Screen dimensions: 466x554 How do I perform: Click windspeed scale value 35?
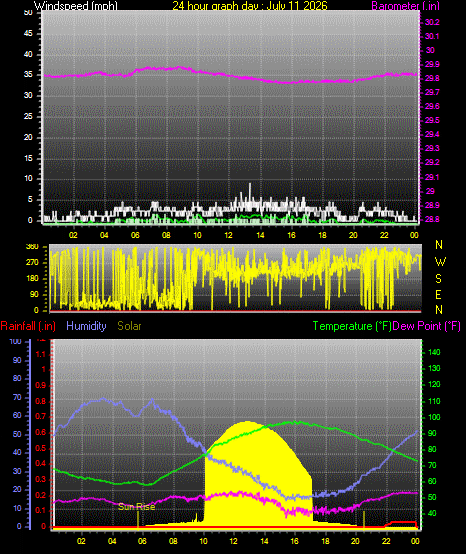(28, 75)
